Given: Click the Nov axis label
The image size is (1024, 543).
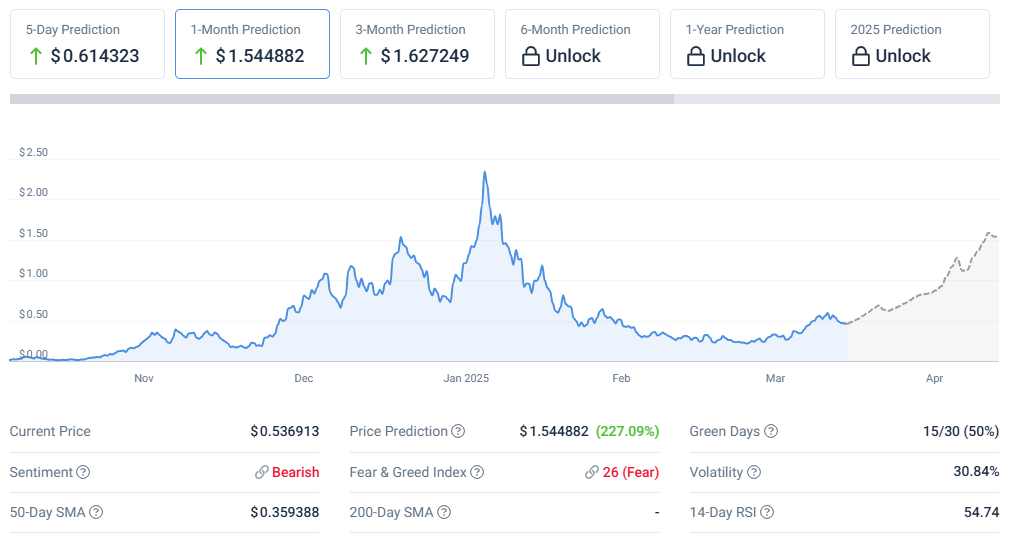Looking at the screenshot, I should pos(144,378).
